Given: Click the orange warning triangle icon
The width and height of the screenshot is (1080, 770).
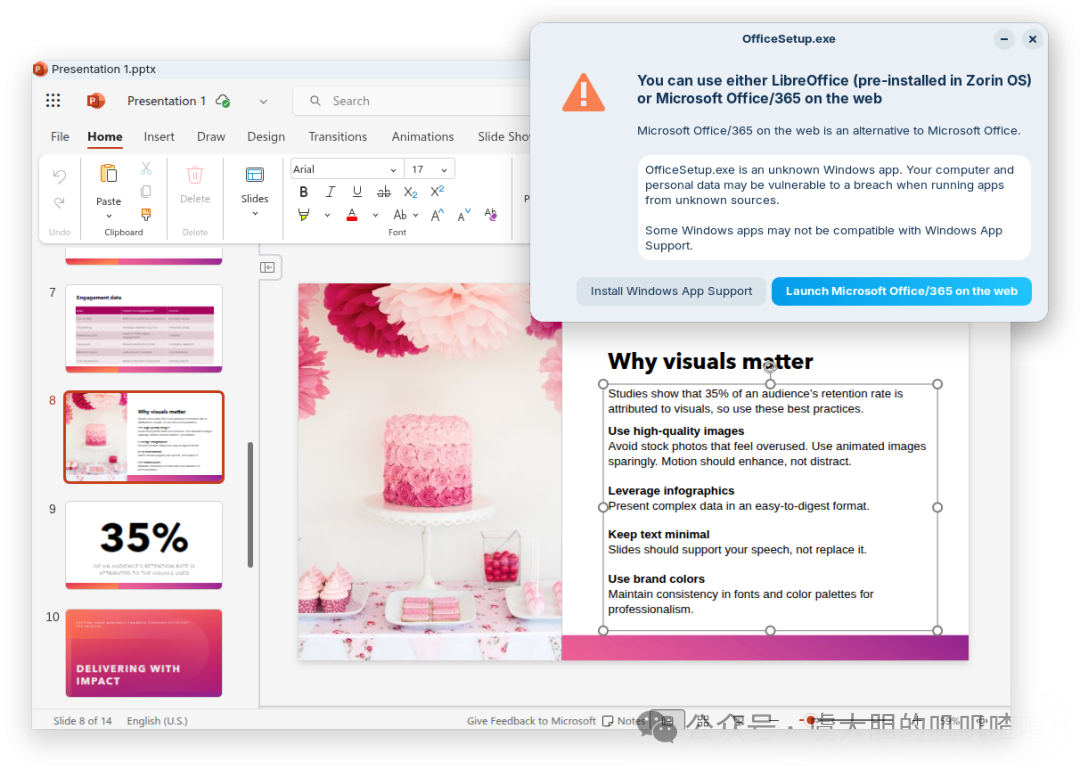Looking at the screenshot, I should [x=583, y=93].
